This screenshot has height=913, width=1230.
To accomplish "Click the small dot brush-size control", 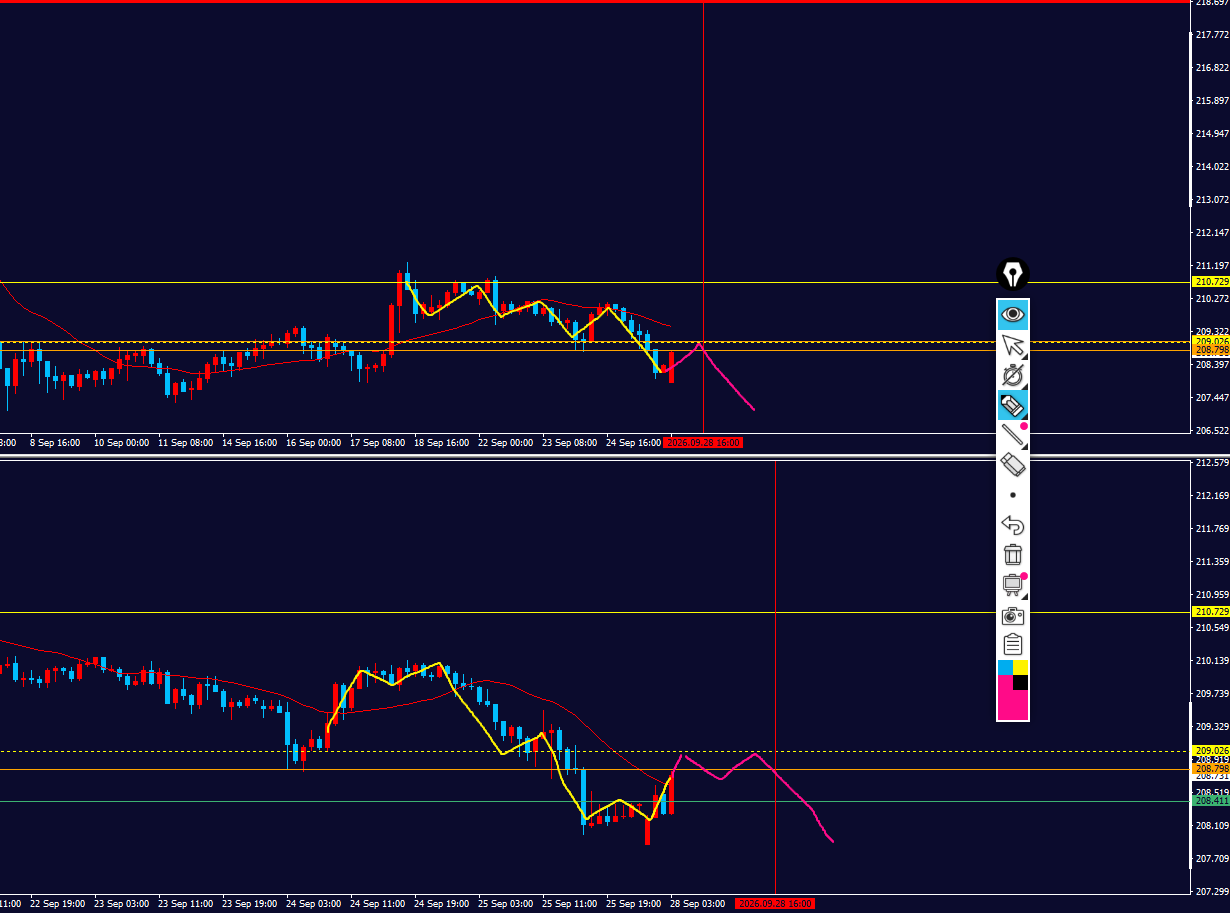I will 1013,495.
